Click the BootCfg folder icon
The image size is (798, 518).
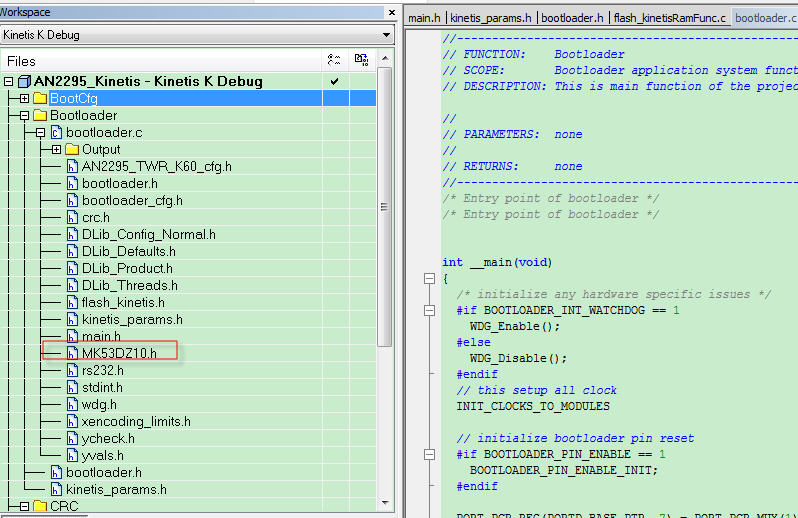point(40,98)
